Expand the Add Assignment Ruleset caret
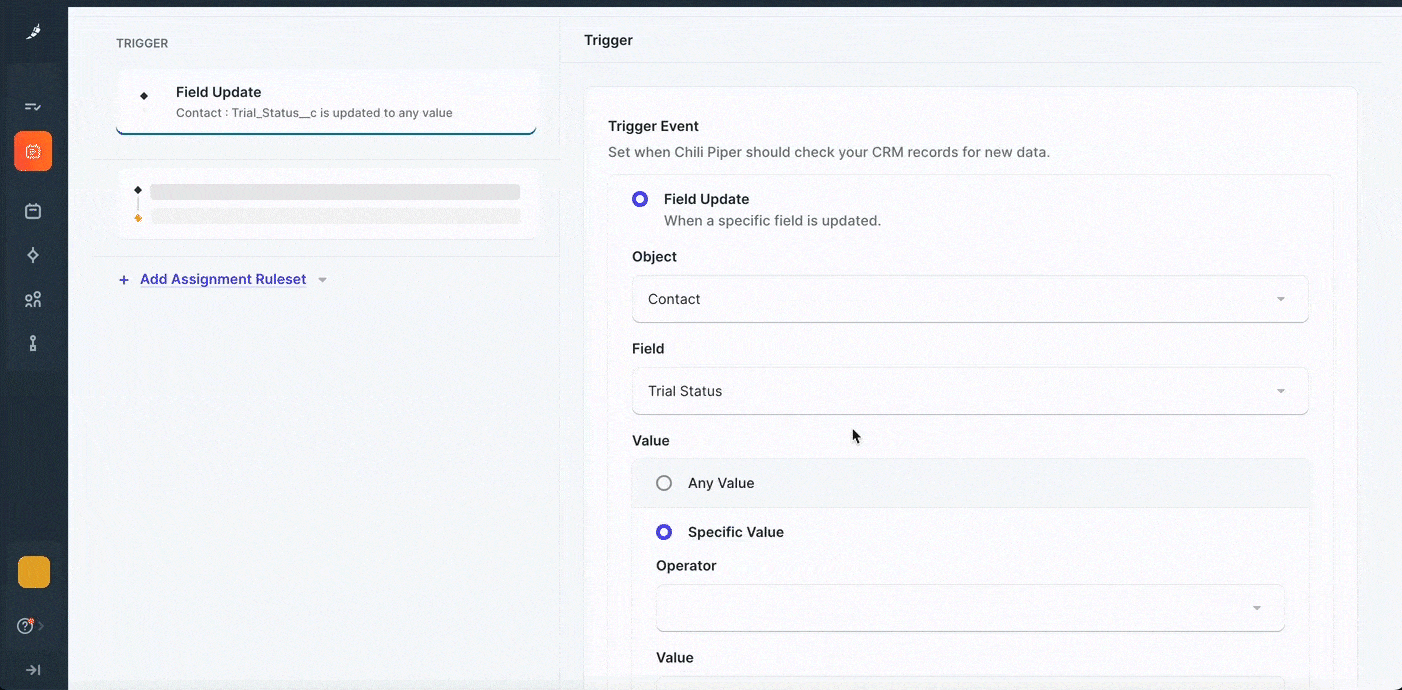The height and width of the screenshot is (690, 1402). tap(322, 280)
